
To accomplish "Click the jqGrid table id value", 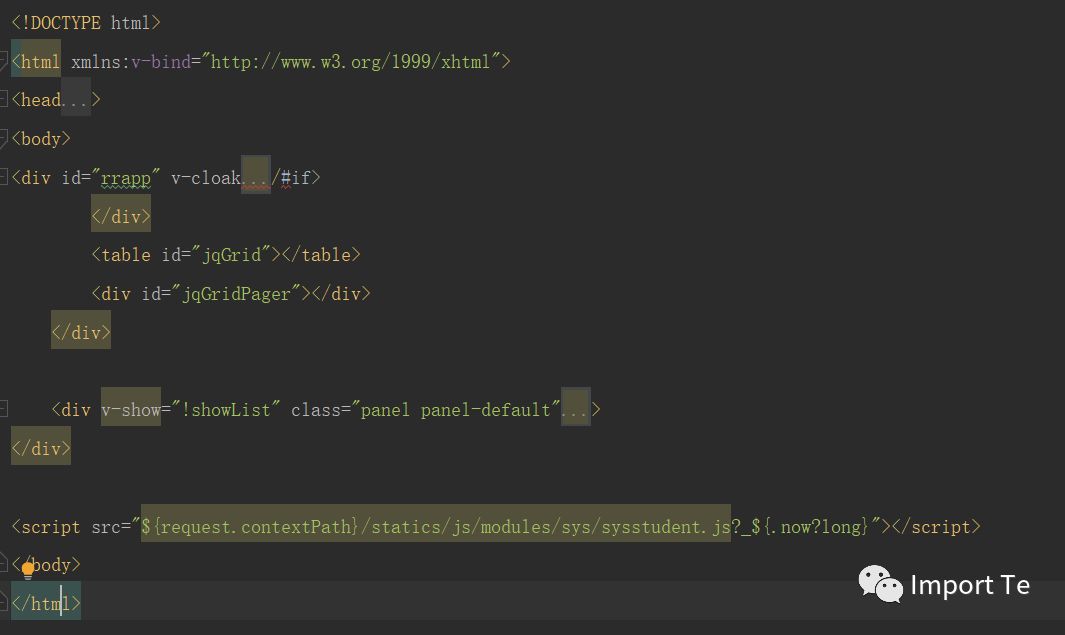I will click(x=232, y=255).
